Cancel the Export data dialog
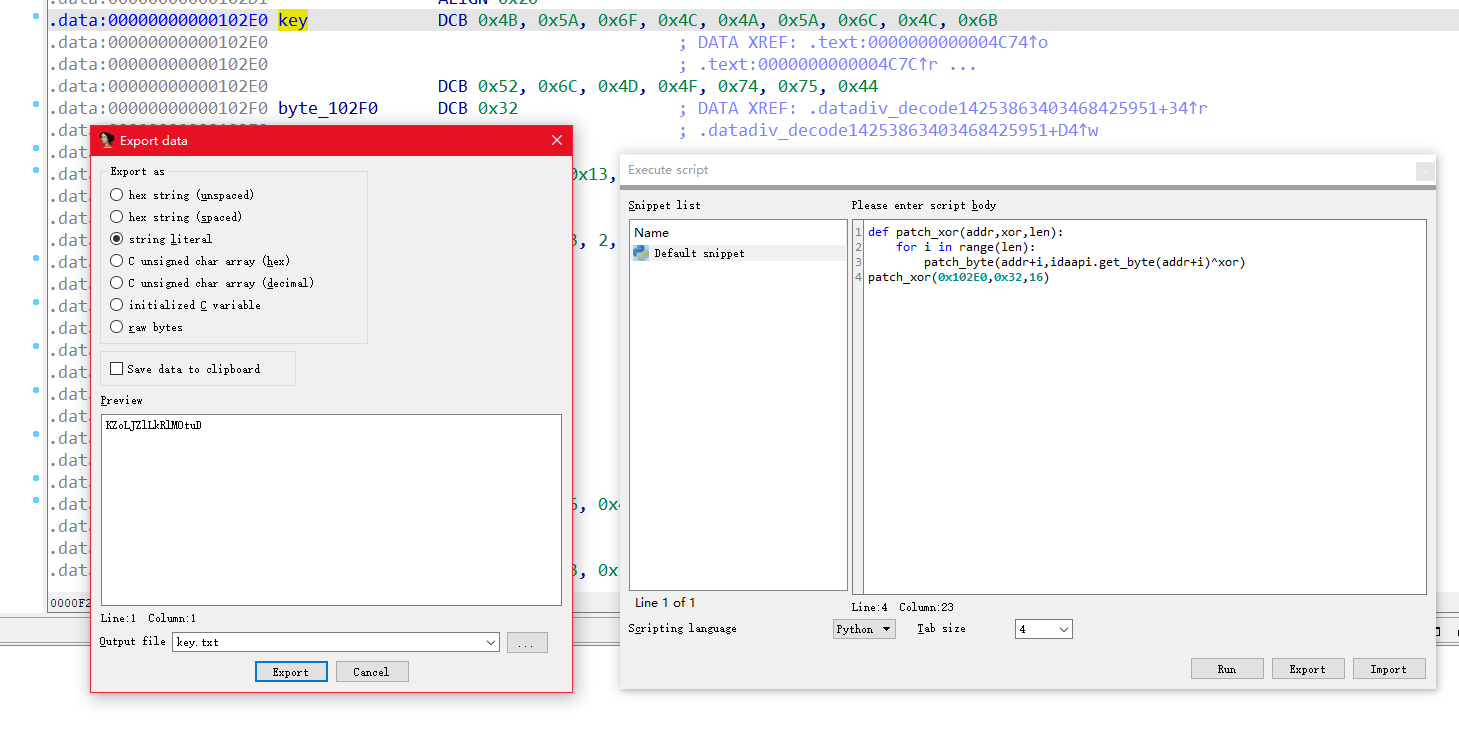 [371, 672]
